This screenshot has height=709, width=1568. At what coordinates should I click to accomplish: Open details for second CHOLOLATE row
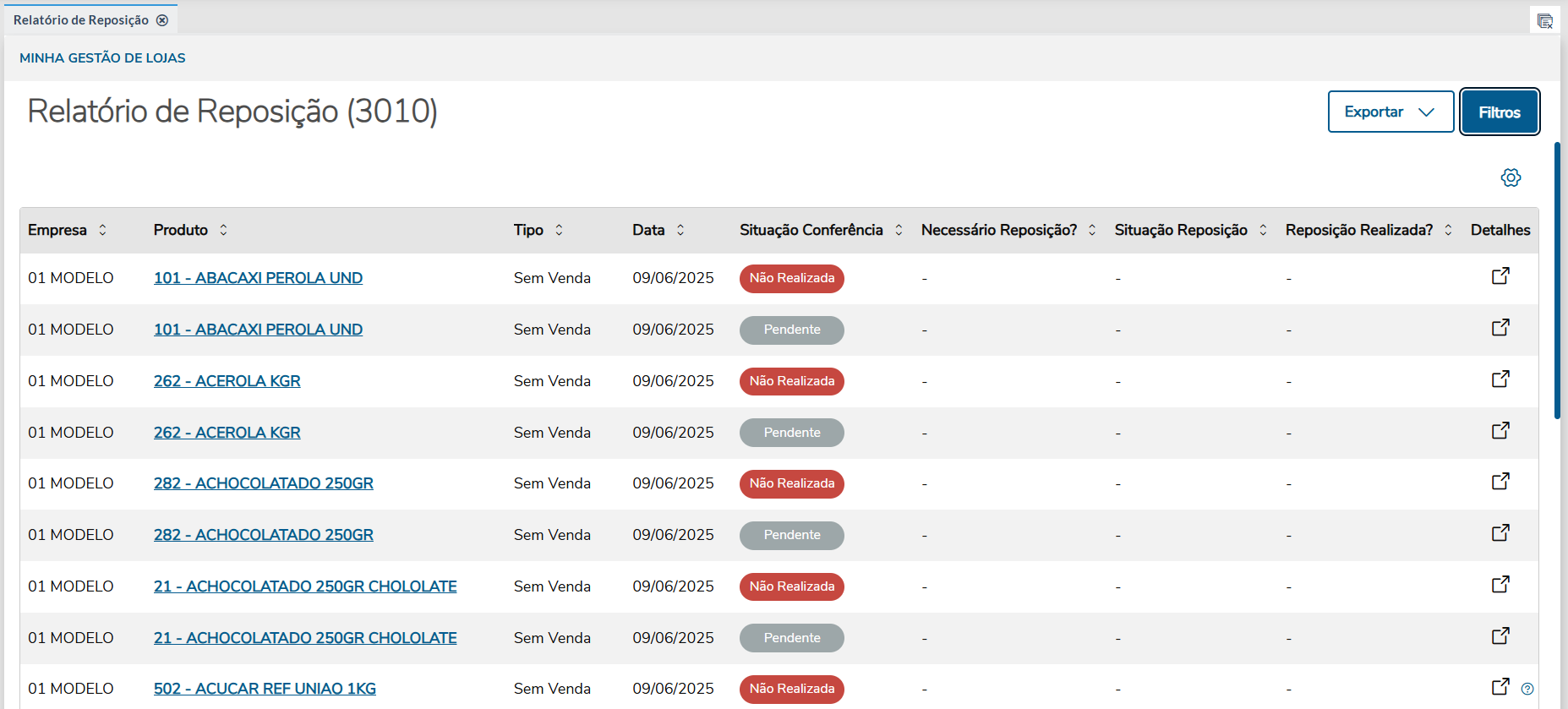[1500, 636]
